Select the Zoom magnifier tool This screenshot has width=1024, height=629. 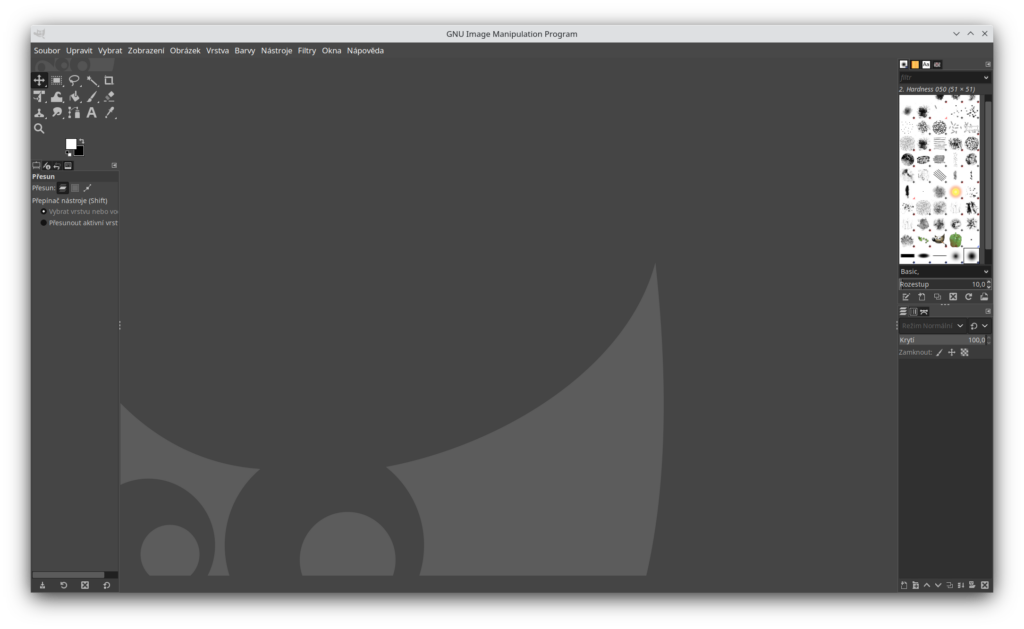(39, 129)
